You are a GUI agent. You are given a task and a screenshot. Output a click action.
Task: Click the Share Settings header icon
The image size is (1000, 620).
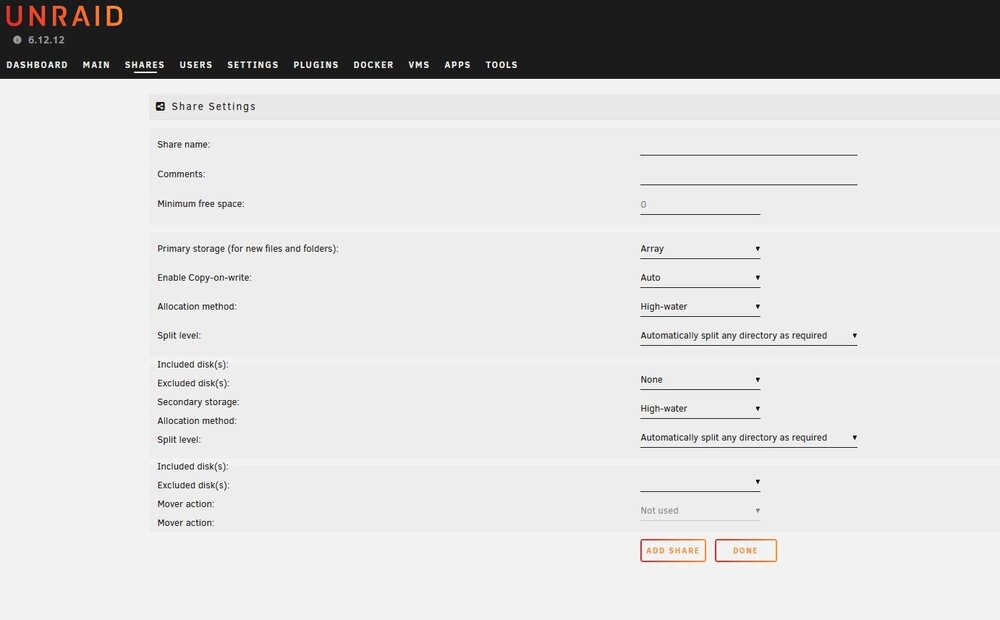click(160, 107)
